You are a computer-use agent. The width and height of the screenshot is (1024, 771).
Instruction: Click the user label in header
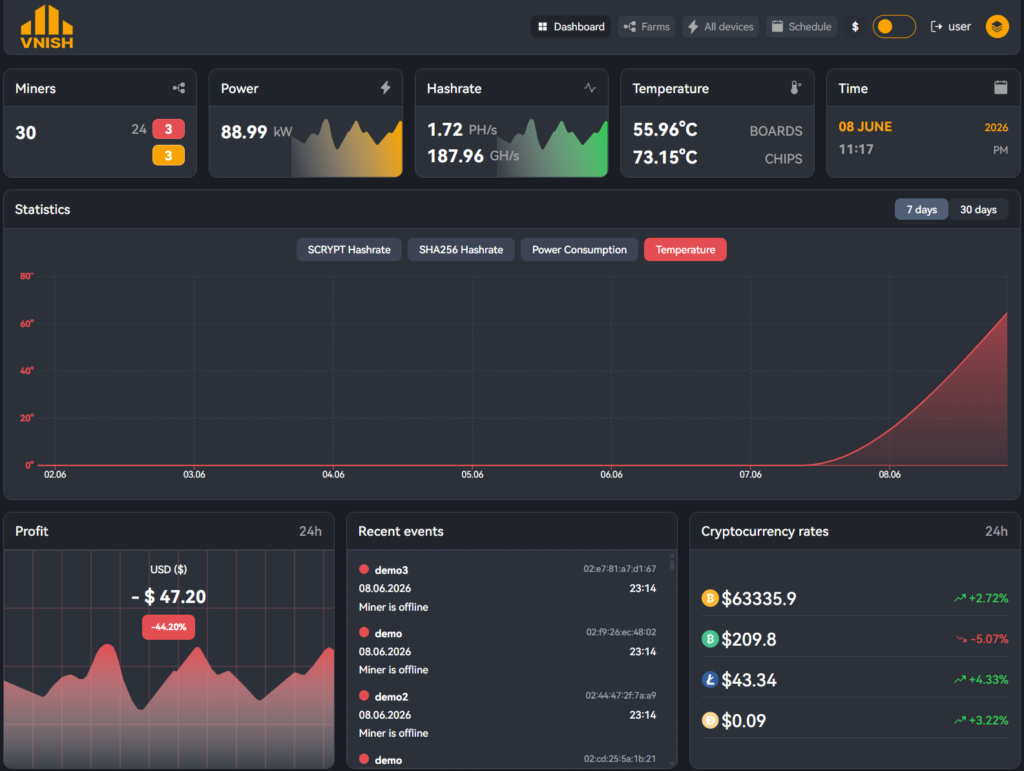(x=959, y=27)
